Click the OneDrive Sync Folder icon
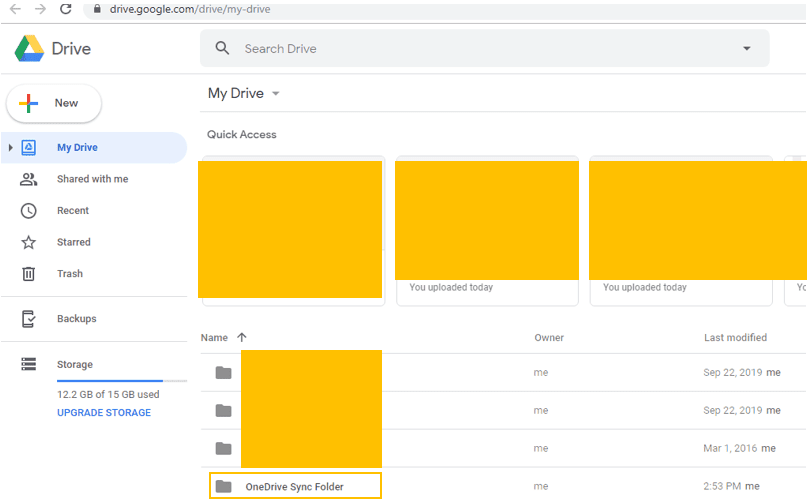Screen dimensions: 809x504 223,486
